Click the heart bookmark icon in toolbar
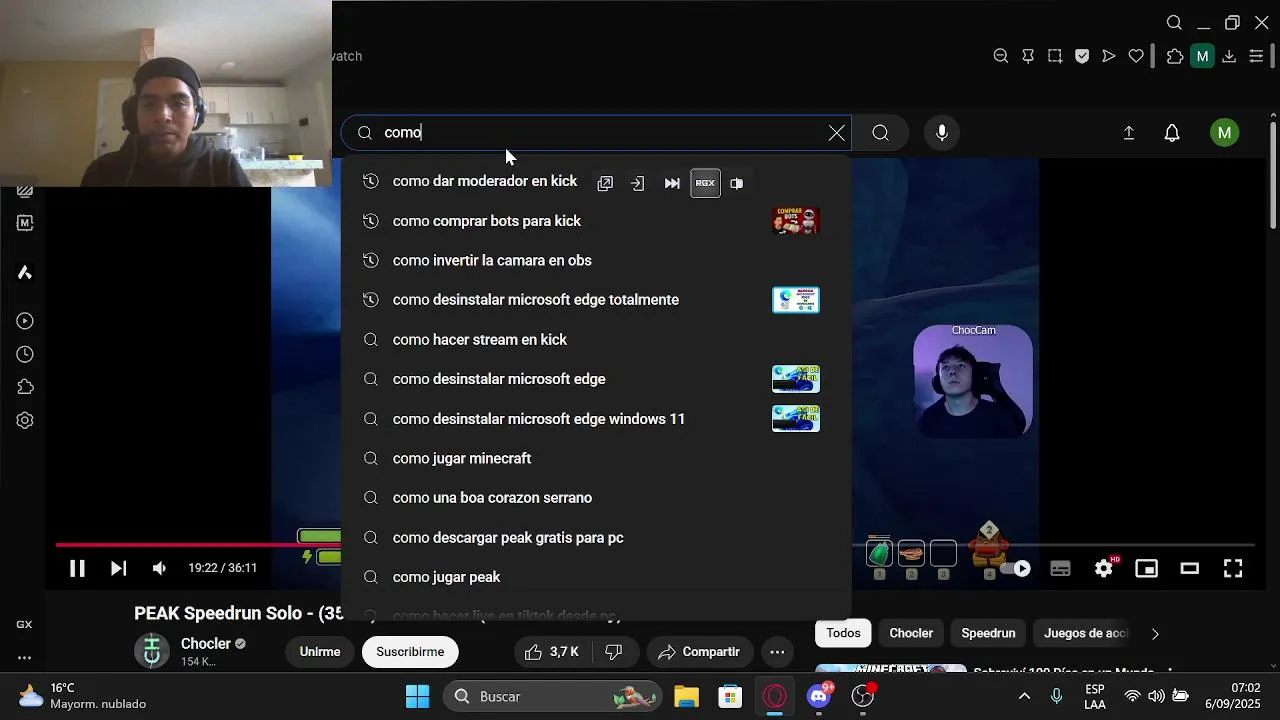 1136,56
